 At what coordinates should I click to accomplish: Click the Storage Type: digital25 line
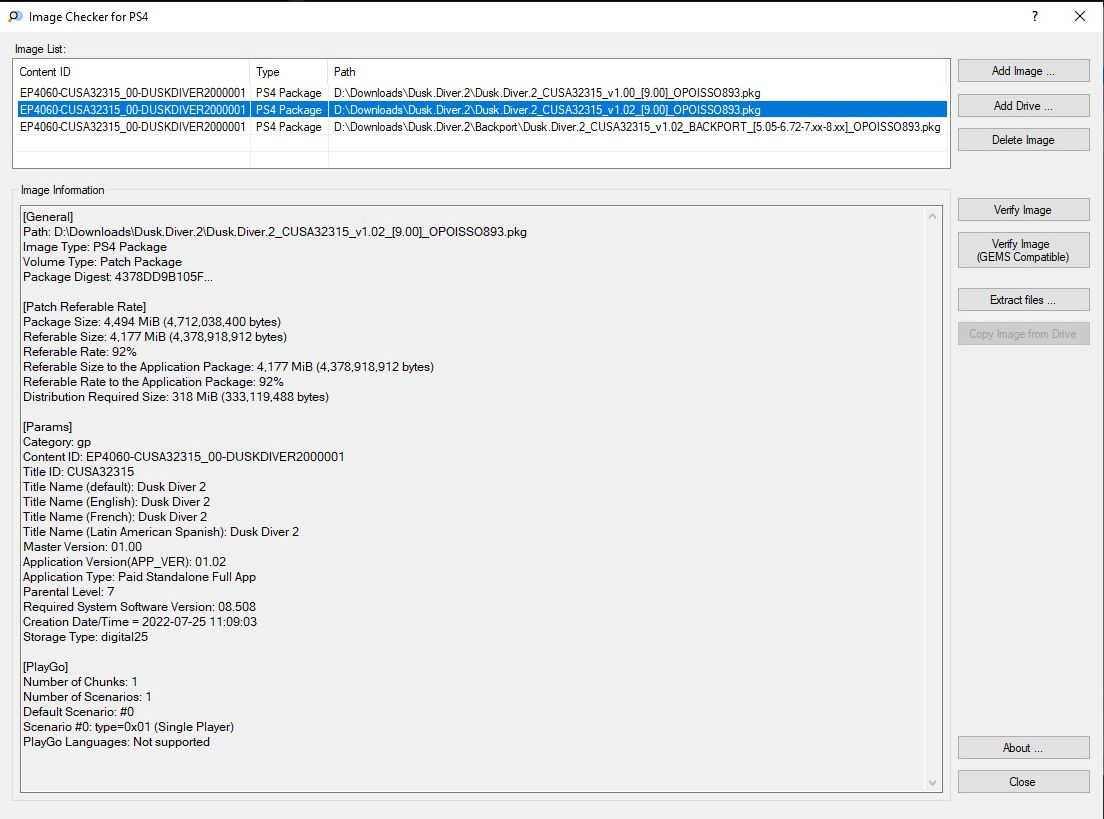tap(85, 637)
